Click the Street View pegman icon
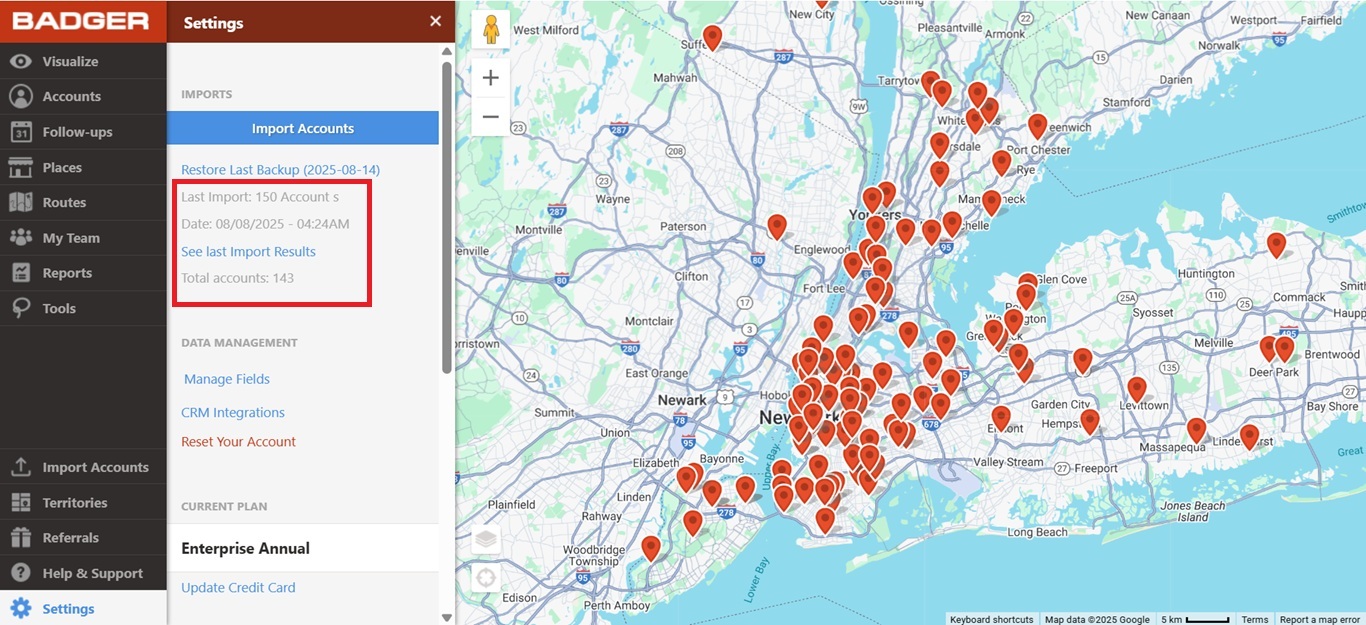The width and height of the screenshot is (1366, 625). pyautogui.click(x=491, y=30)
